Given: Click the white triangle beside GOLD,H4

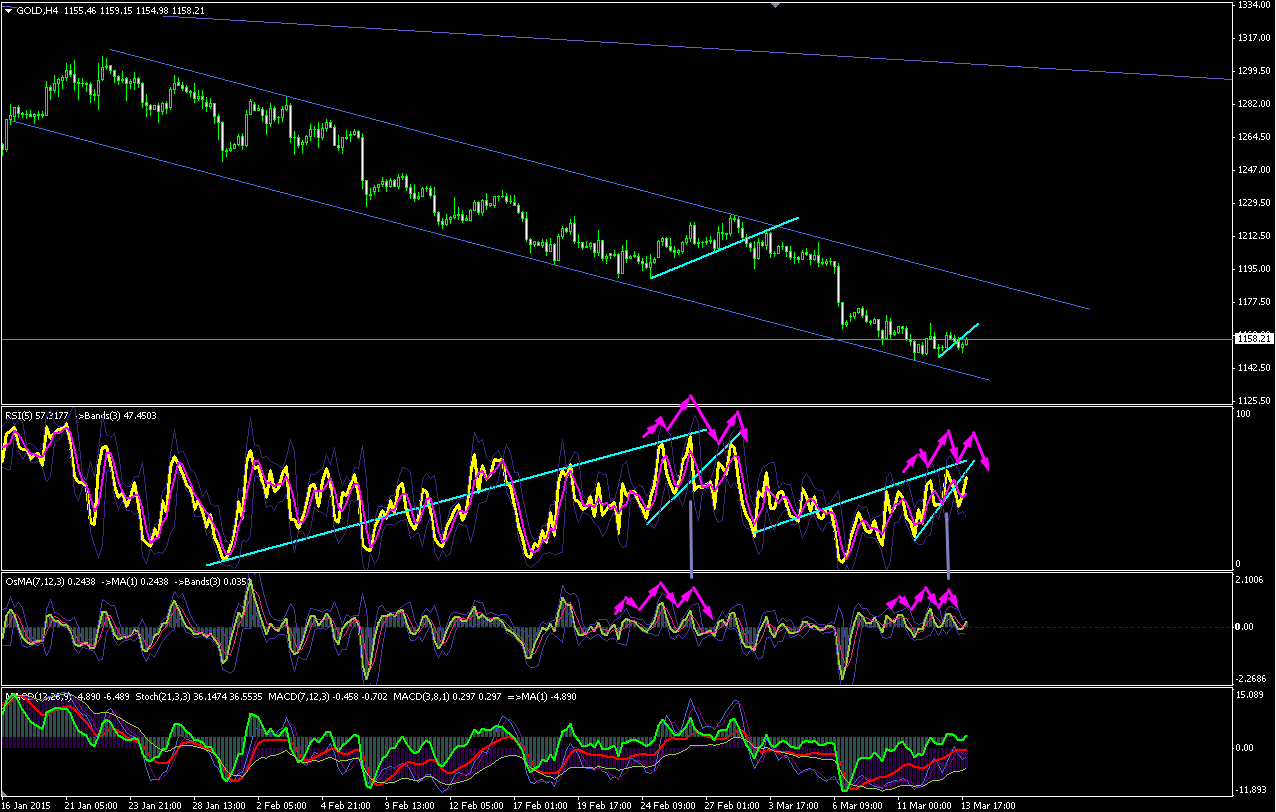Looking at the screenshot, I should (x=8, y=9).
